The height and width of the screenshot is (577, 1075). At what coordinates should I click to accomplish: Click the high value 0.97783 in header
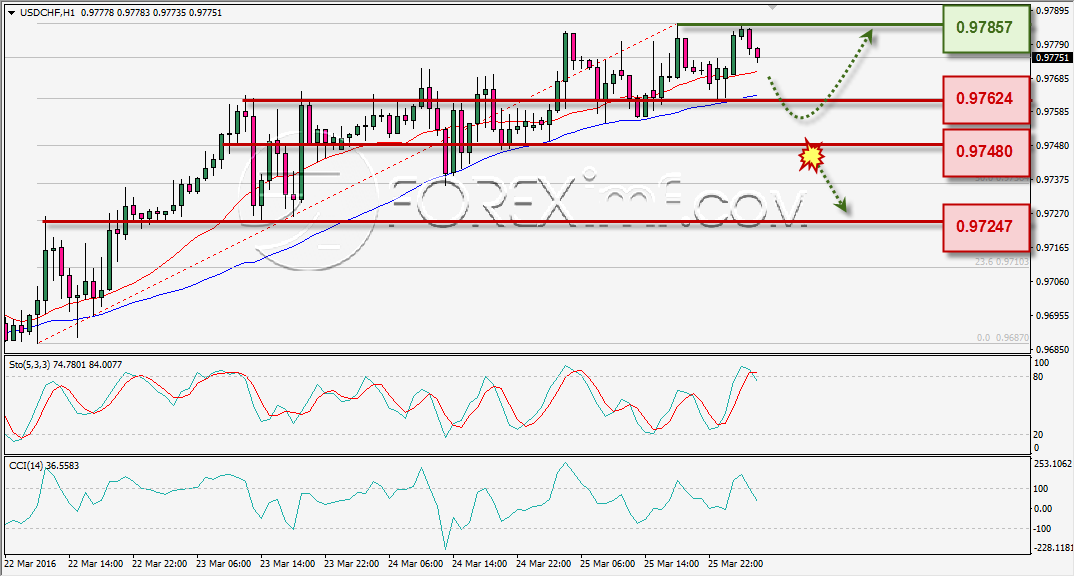point(133,13)
